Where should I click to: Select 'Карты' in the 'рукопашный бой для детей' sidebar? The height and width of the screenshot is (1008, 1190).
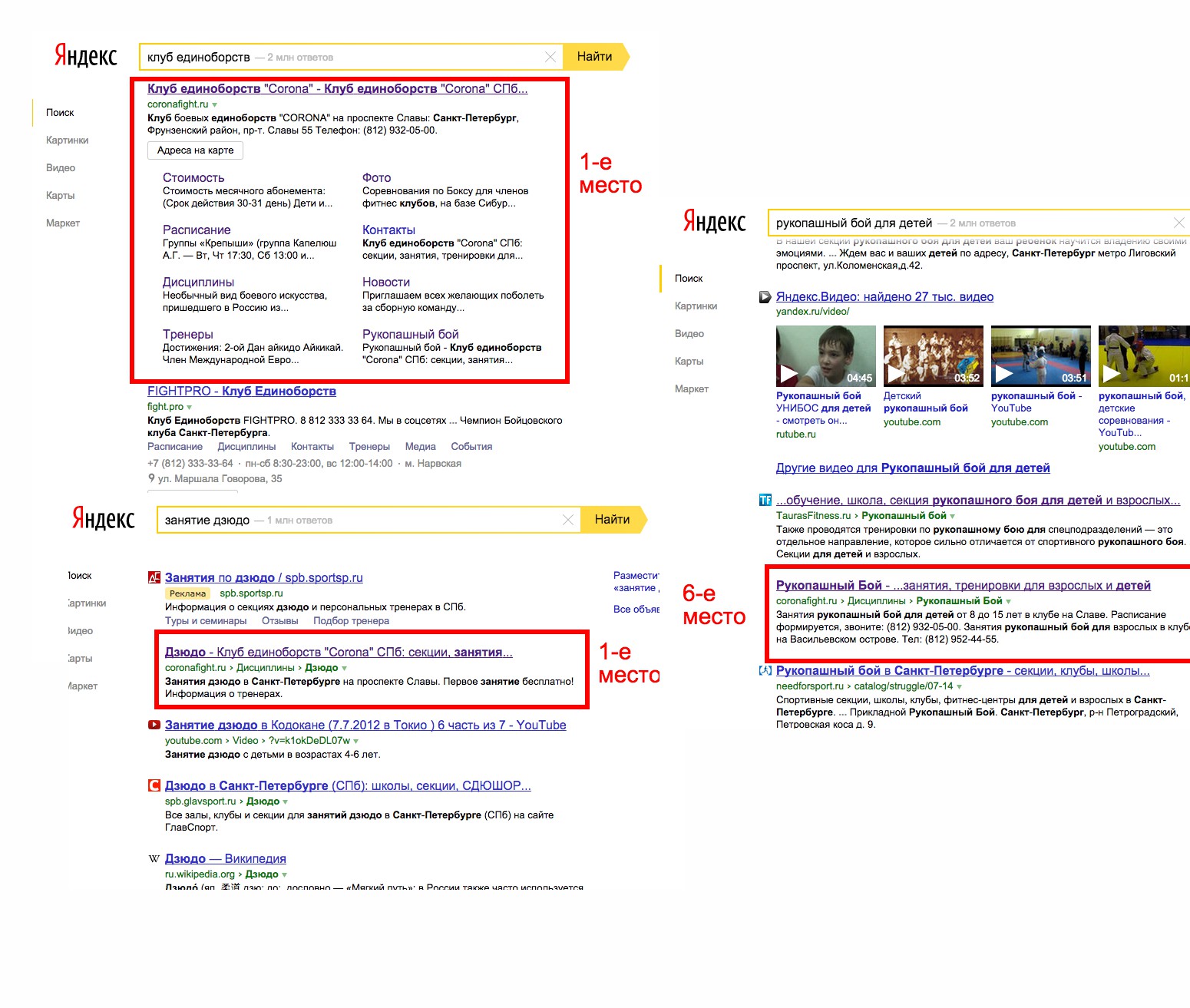[689, 362]
